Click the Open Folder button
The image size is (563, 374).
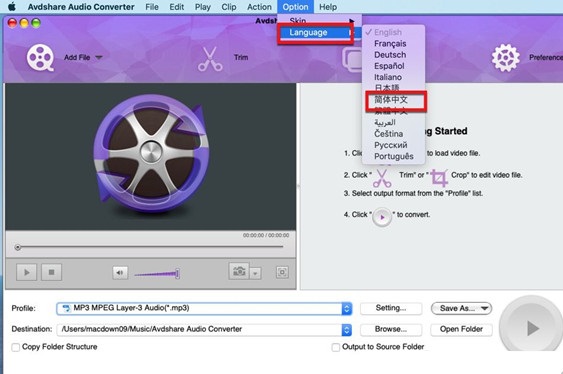tap(461, 329)
